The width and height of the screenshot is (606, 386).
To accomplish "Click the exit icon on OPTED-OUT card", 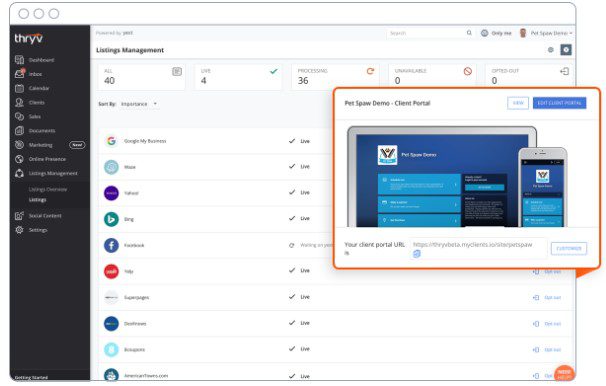I will click(564, 71).
